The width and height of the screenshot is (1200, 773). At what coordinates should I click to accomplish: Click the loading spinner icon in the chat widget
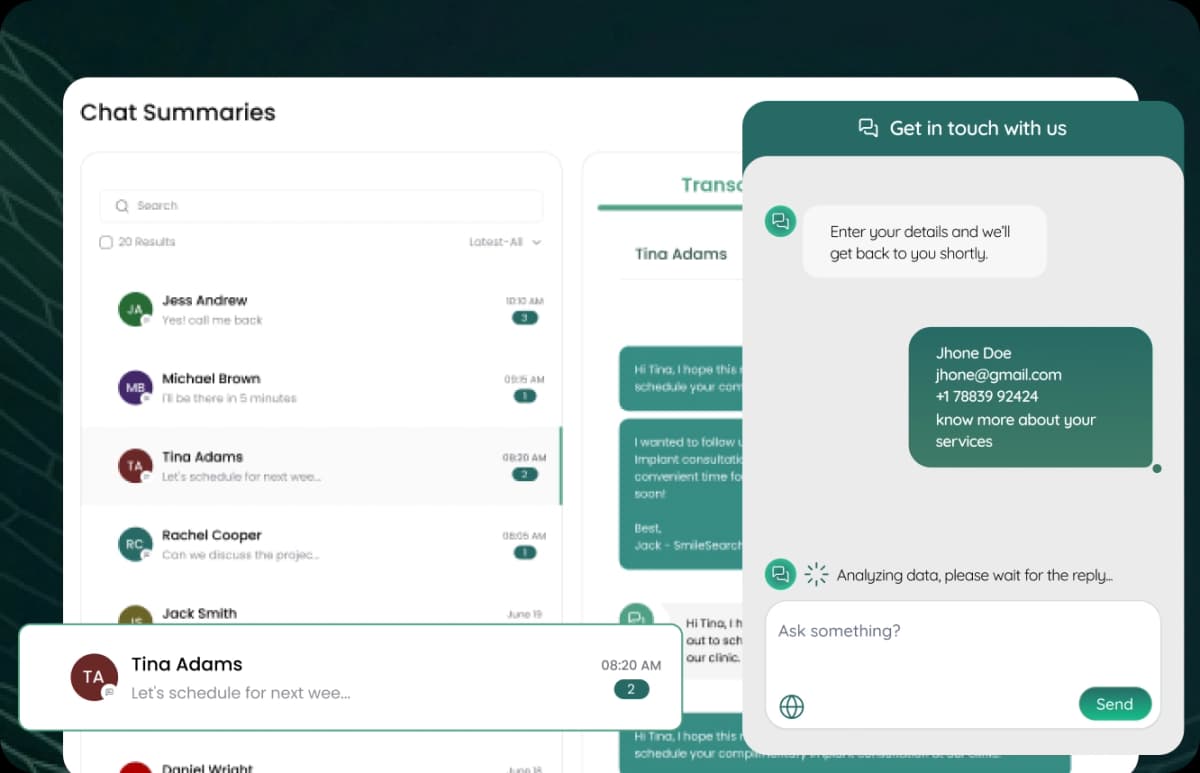(x=816, y=574)
